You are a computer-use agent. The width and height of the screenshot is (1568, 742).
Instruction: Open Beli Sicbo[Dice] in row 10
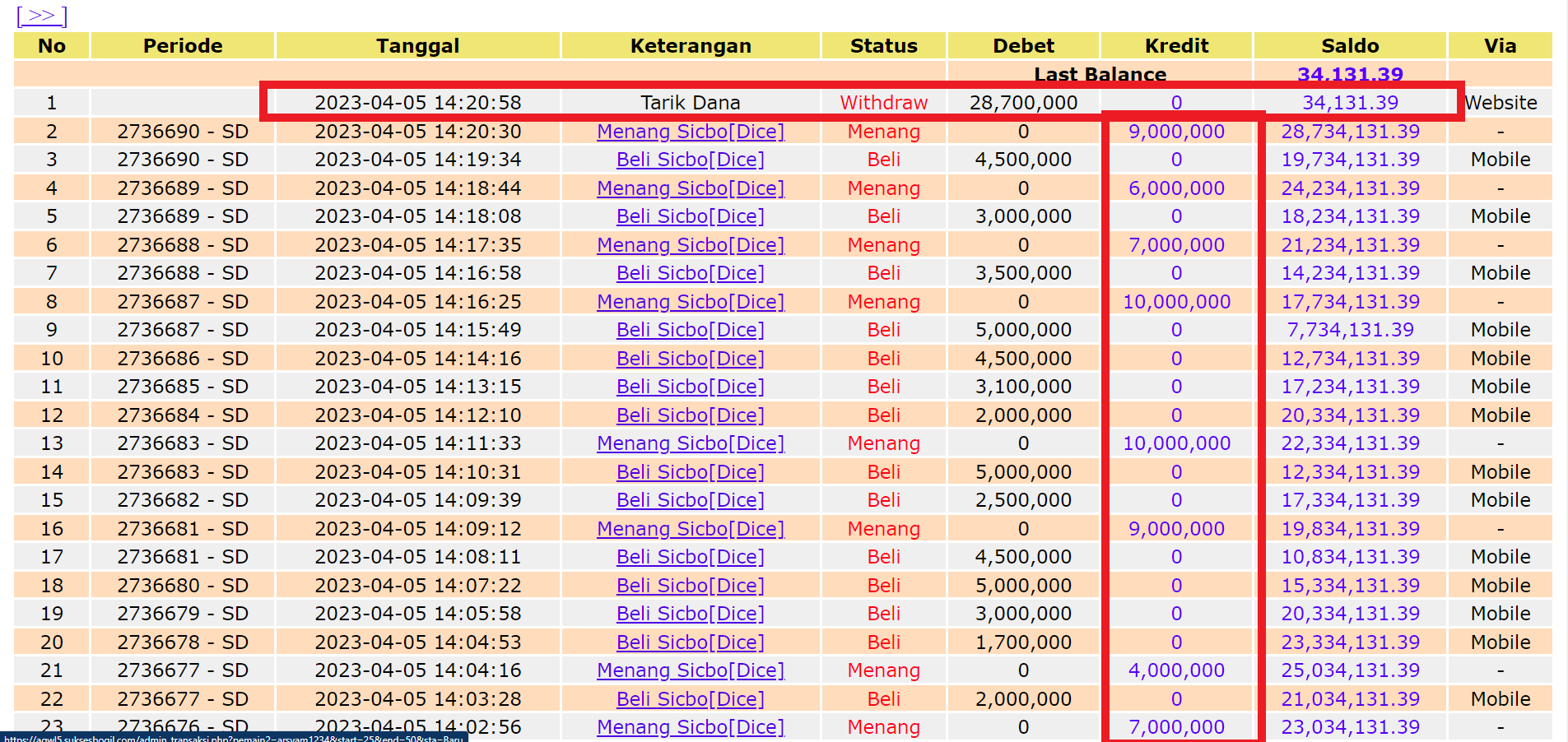coord(691,359)
